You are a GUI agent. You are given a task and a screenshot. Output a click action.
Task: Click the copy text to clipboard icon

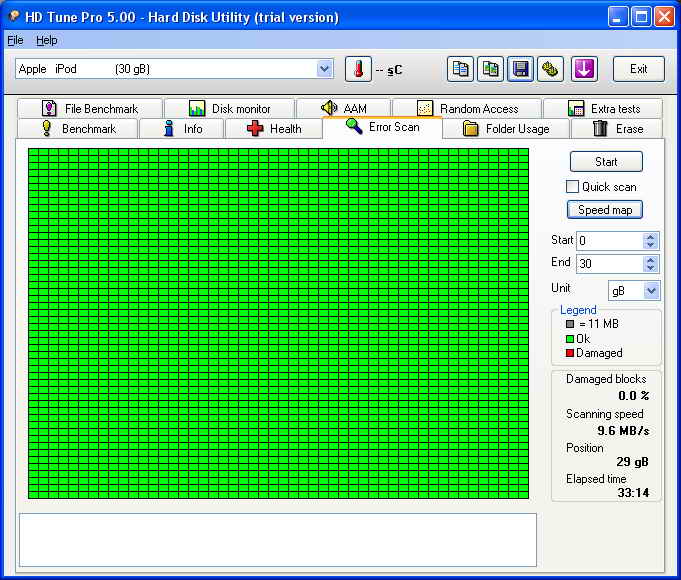(460, 69)
